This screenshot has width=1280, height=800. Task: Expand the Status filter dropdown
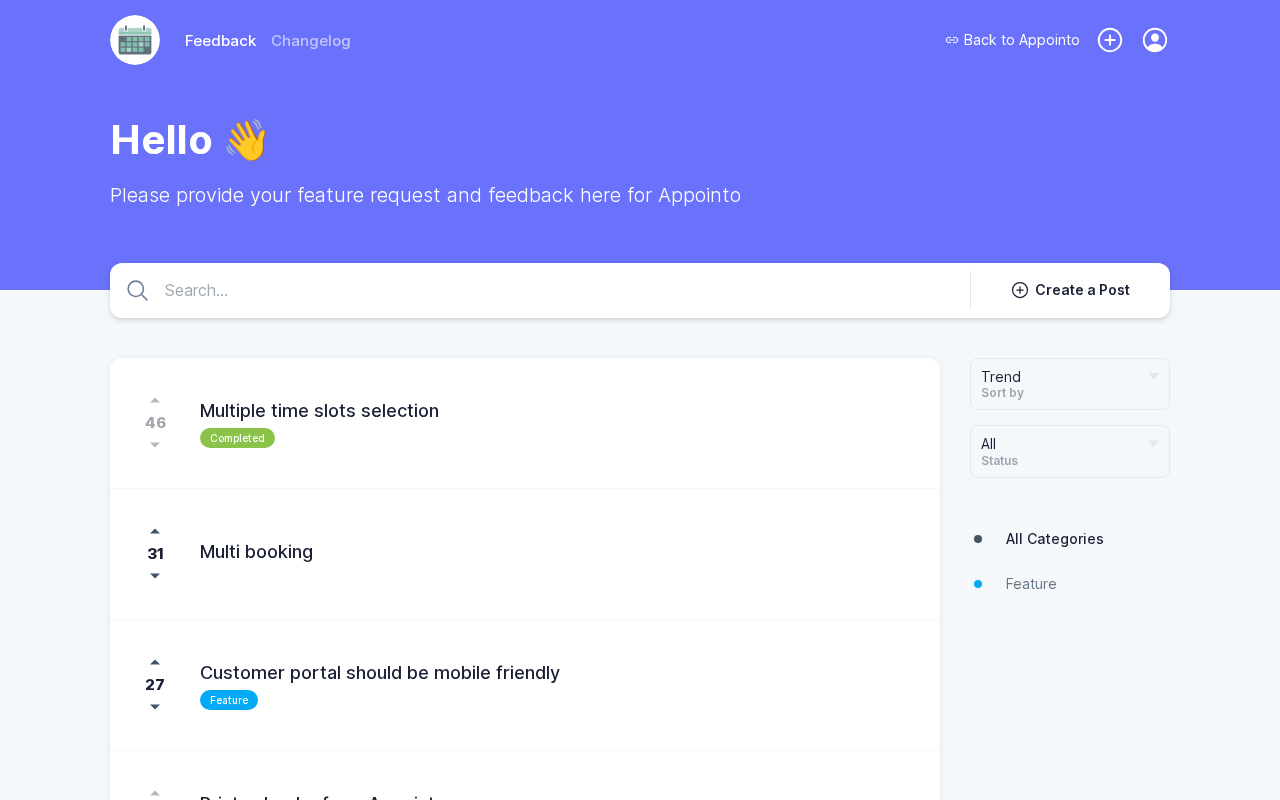pyautogui.click(x=1069, y=451)
